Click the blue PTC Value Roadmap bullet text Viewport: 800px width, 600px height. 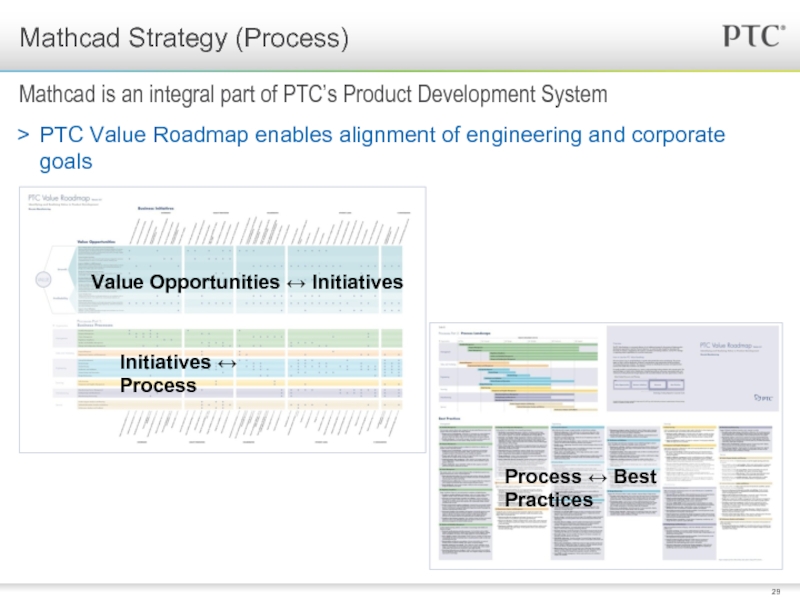pyautogui.click(x=382, y=148)
